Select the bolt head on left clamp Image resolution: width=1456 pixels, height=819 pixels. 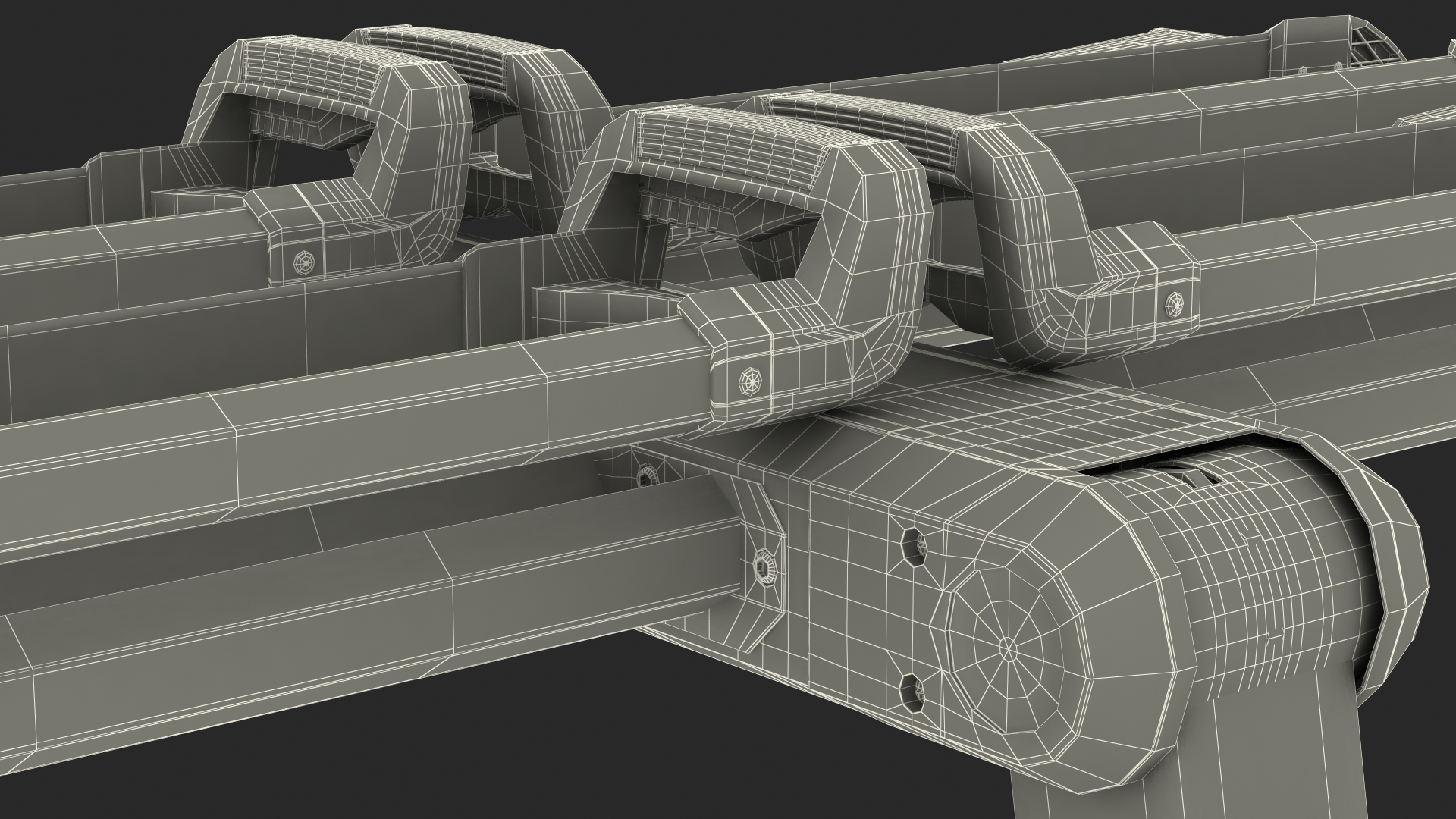tap(304, 262)
